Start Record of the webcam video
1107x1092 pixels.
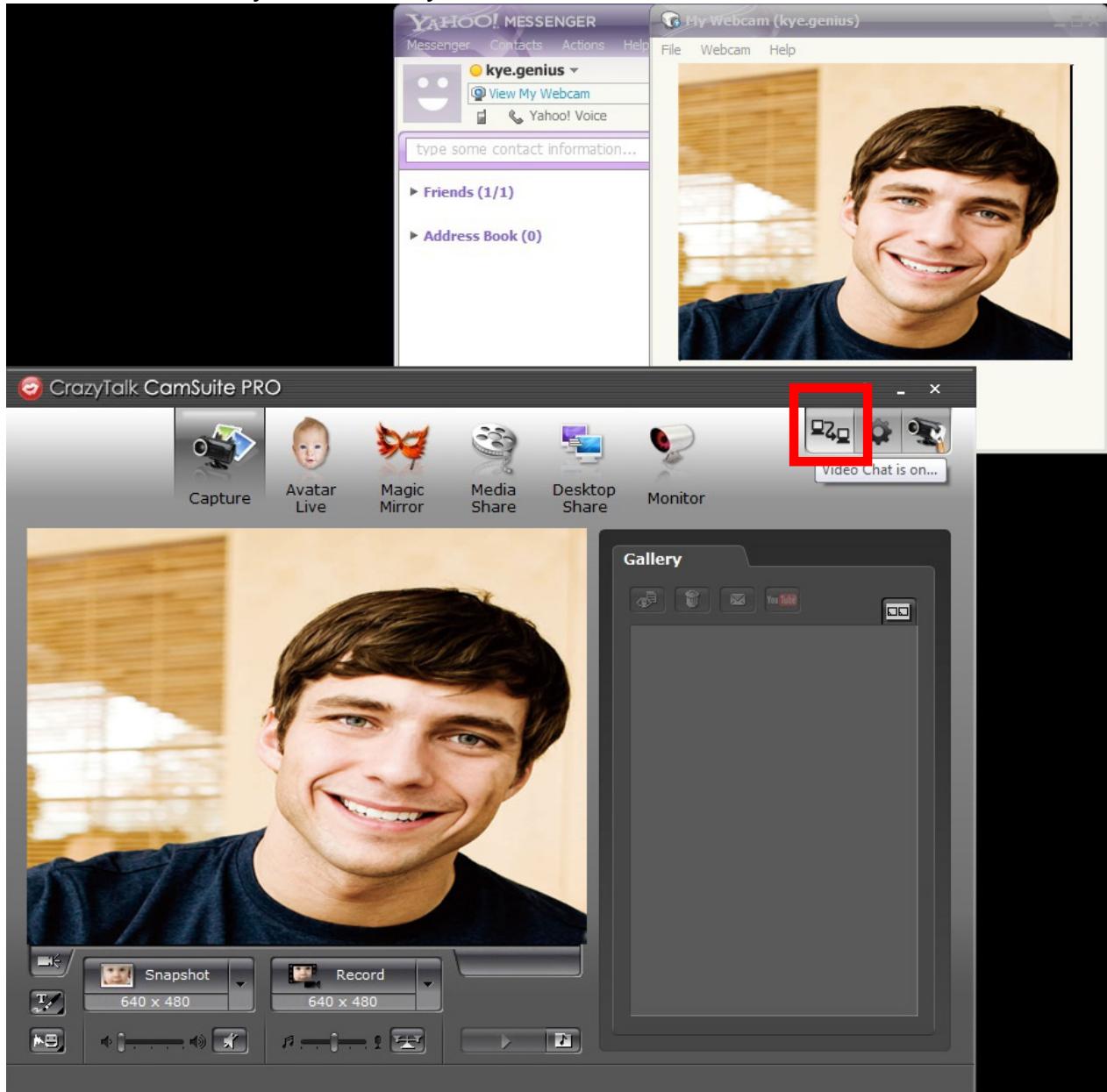pos(344,974)
